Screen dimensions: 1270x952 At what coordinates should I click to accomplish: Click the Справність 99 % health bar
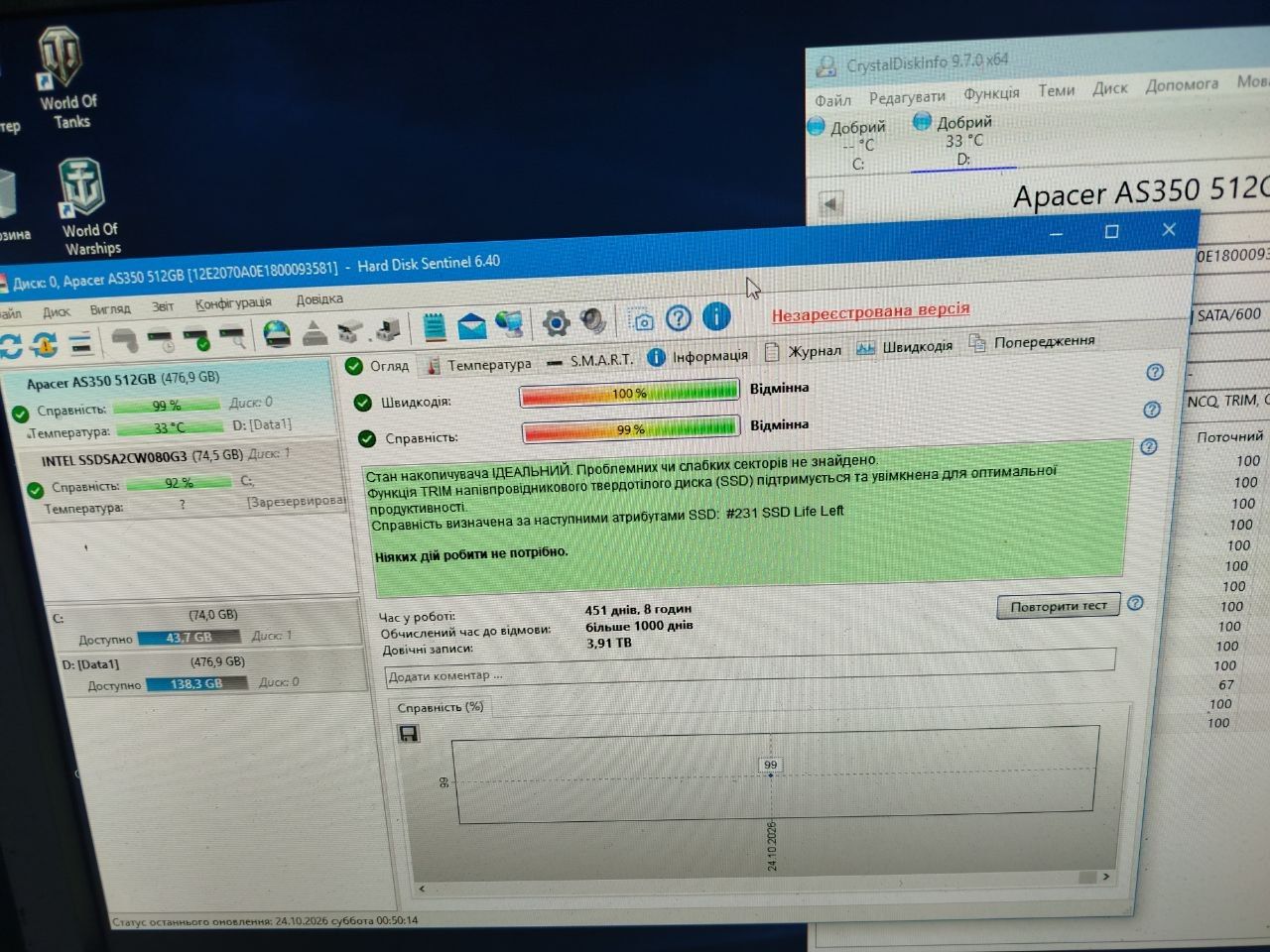[x=630, y=429]
